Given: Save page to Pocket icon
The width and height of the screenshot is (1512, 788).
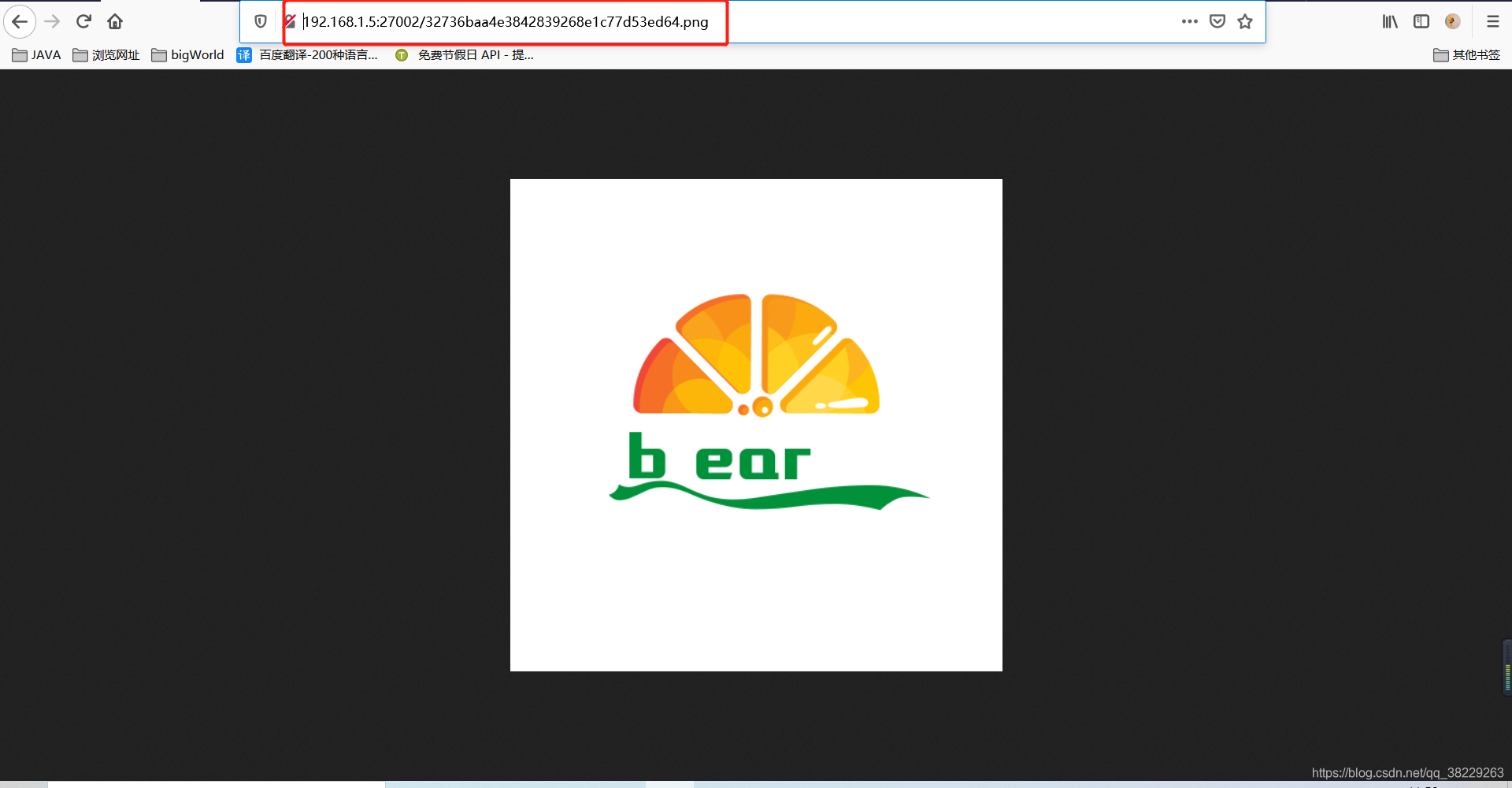Looking at the screenshot, I should click(x=1217, y=21).
